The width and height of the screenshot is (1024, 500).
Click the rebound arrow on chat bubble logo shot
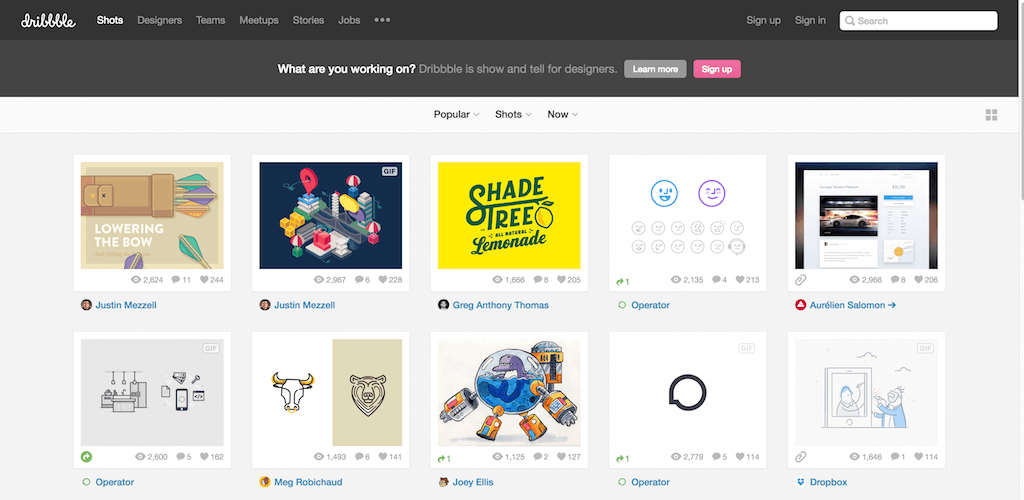pos(620,459)
